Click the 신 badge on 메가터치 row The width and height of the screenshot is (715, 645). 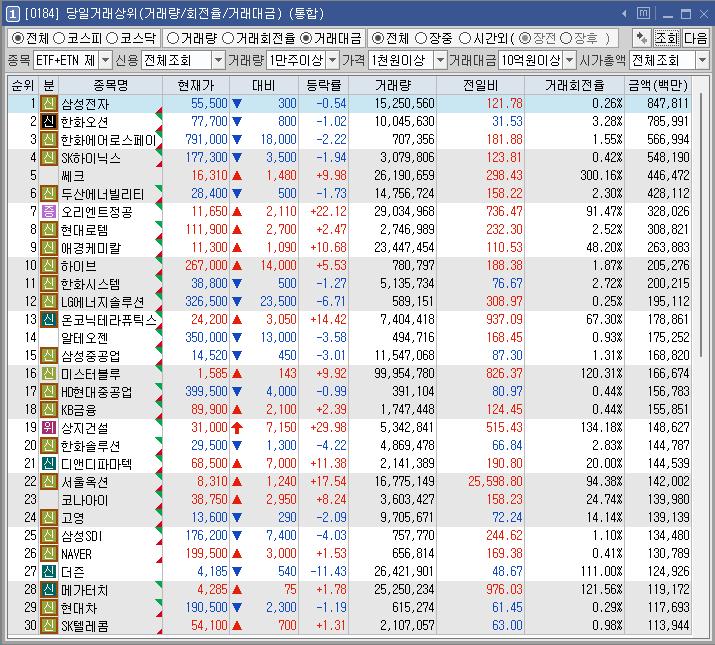pos(48,589)
